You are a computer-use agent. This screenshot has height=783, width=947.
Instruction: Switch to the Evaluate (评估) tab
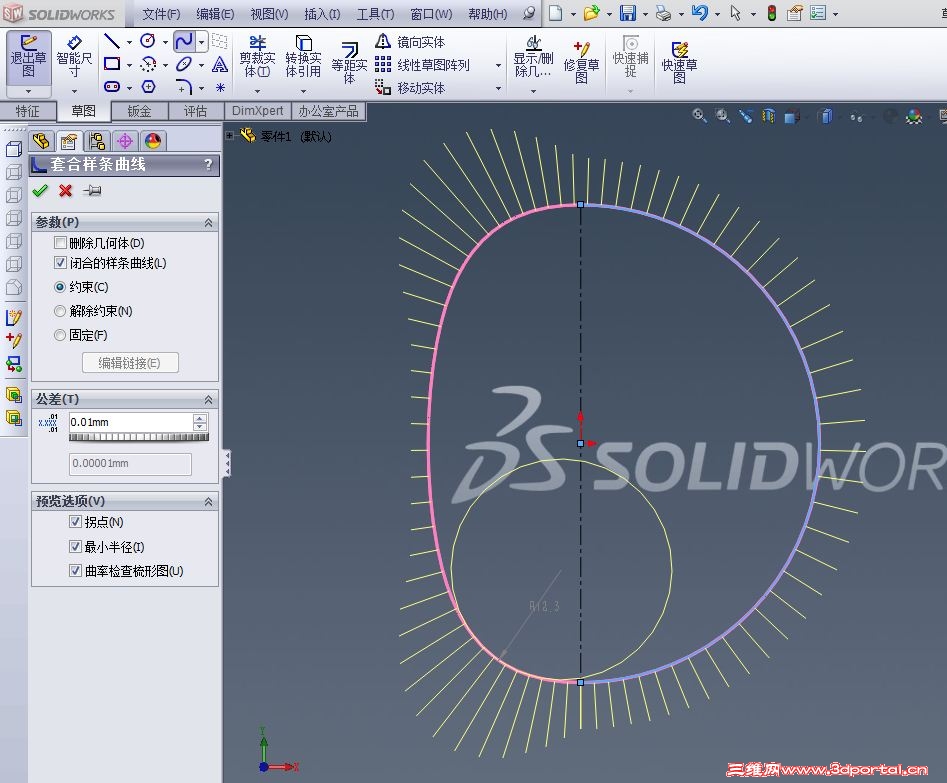[x=195, y=111]
